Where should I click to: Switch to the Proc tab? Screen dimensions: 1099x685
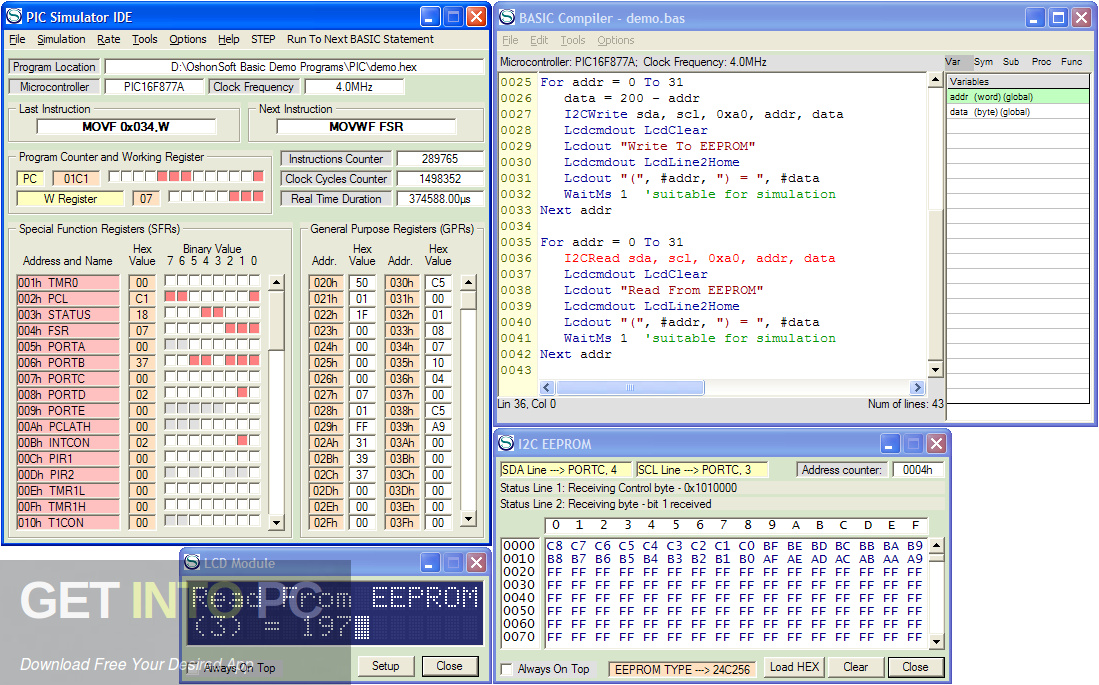point(1041,62)
